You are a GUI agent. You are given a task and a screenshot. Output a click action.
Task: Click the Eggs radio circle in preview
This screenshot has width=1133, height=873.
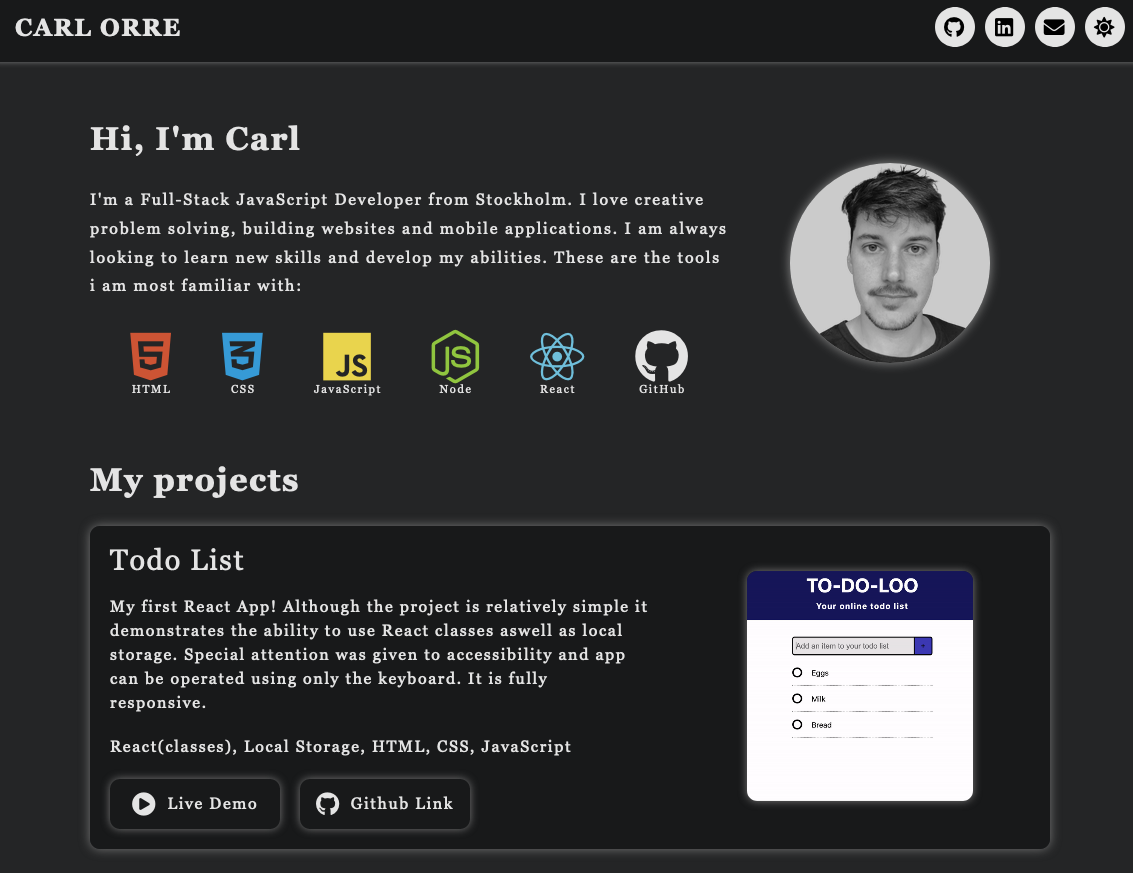(797, 673)
